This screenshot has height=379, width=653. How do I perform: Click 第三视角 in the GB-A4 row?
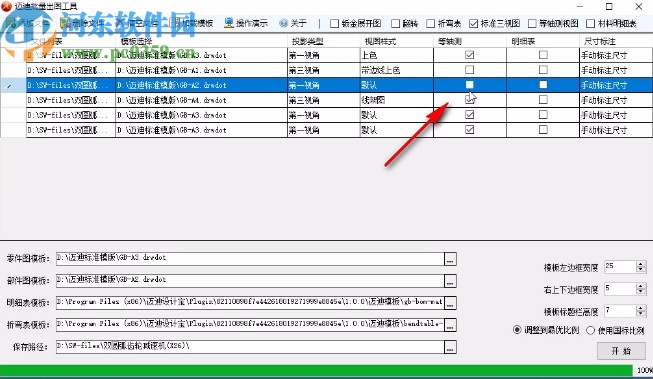pyautogui.click(x=324, y=100)
